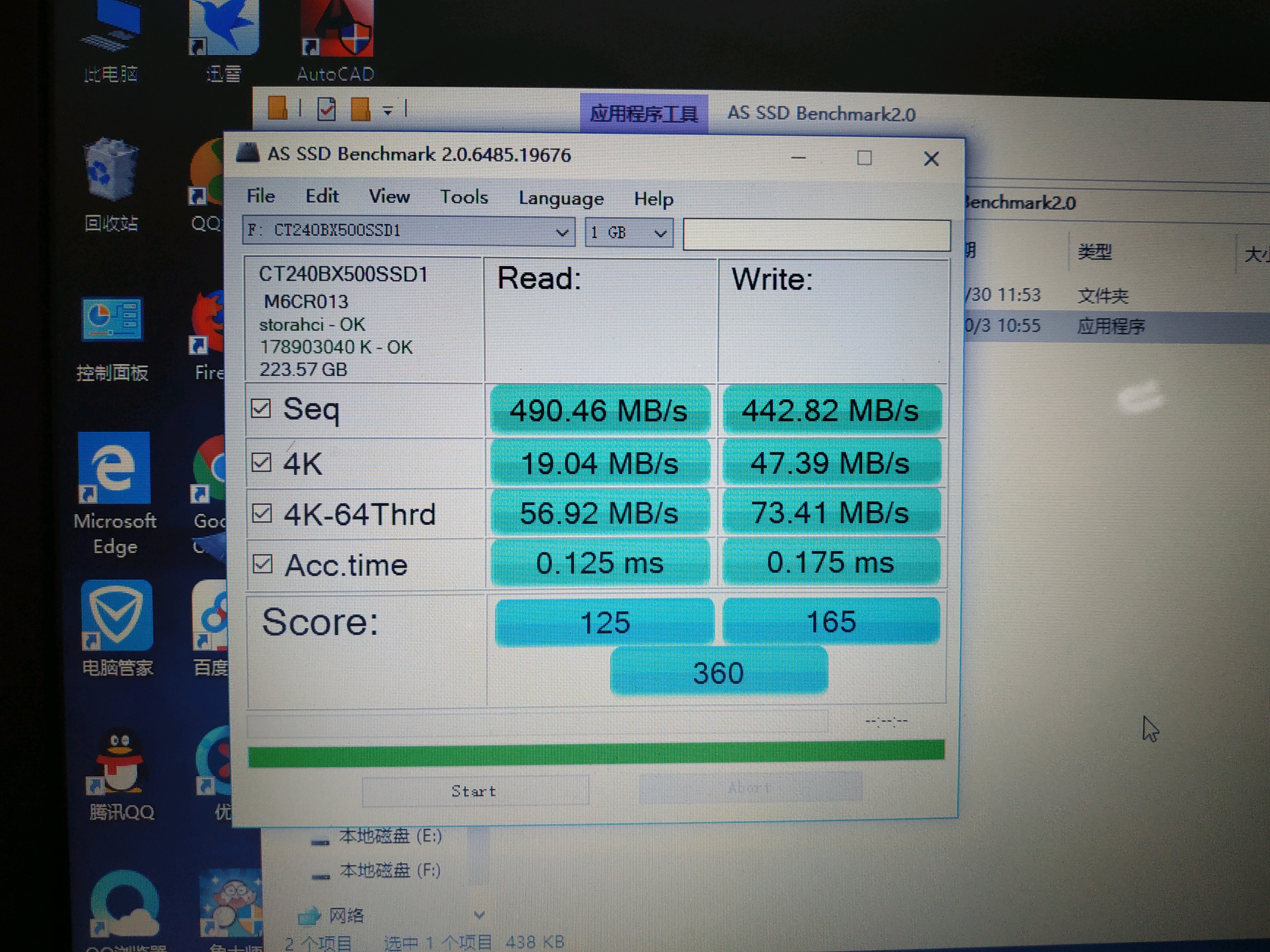Screen dimensions: 1270x952
Task: Click the 4K read result 19.04 MB/s
Action: pyautogui.click(x=599, y=463)
